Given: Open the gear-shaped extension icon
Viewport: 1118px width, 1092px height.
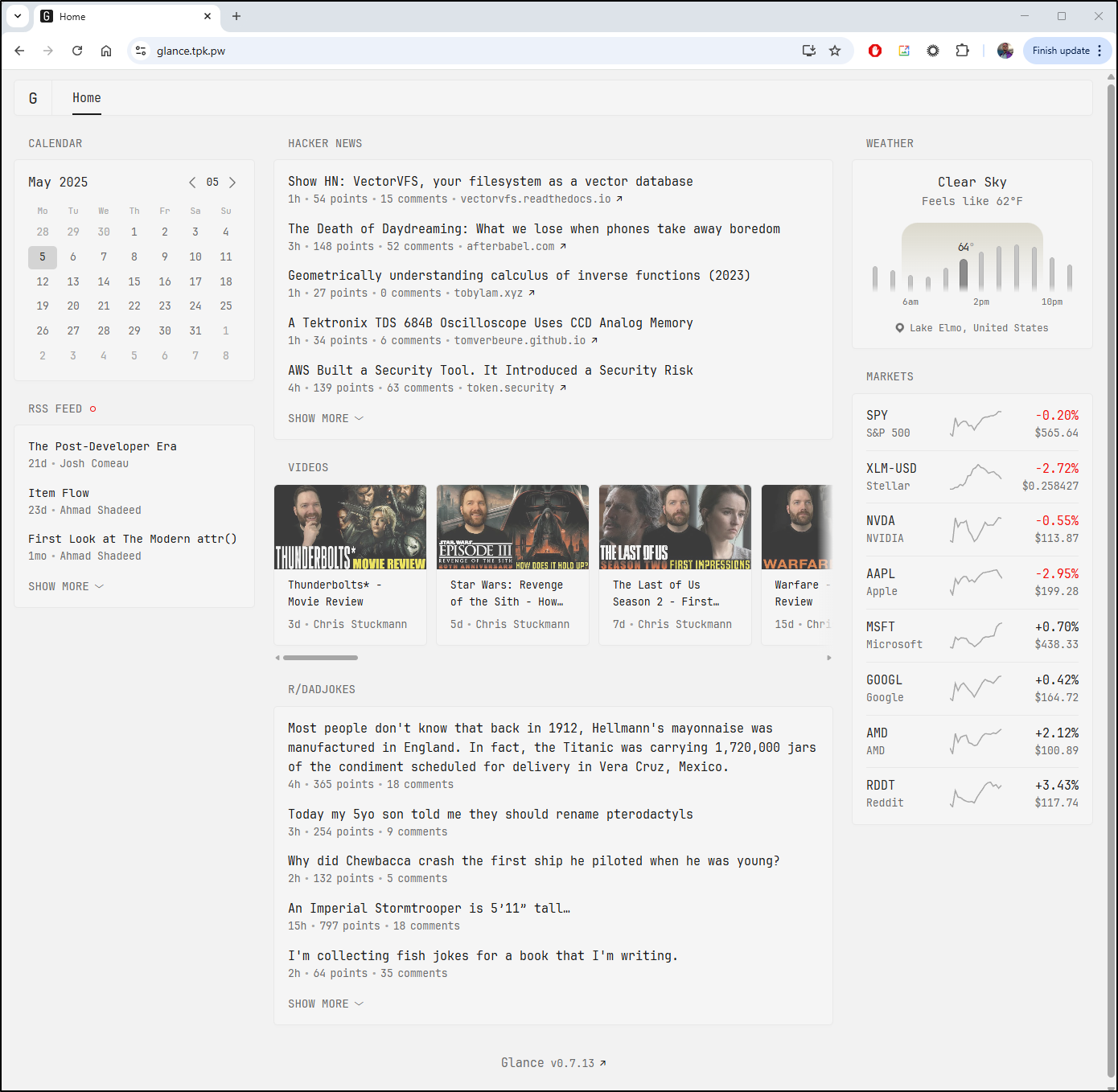Looking at the screenshot, I should click(933, 51).
